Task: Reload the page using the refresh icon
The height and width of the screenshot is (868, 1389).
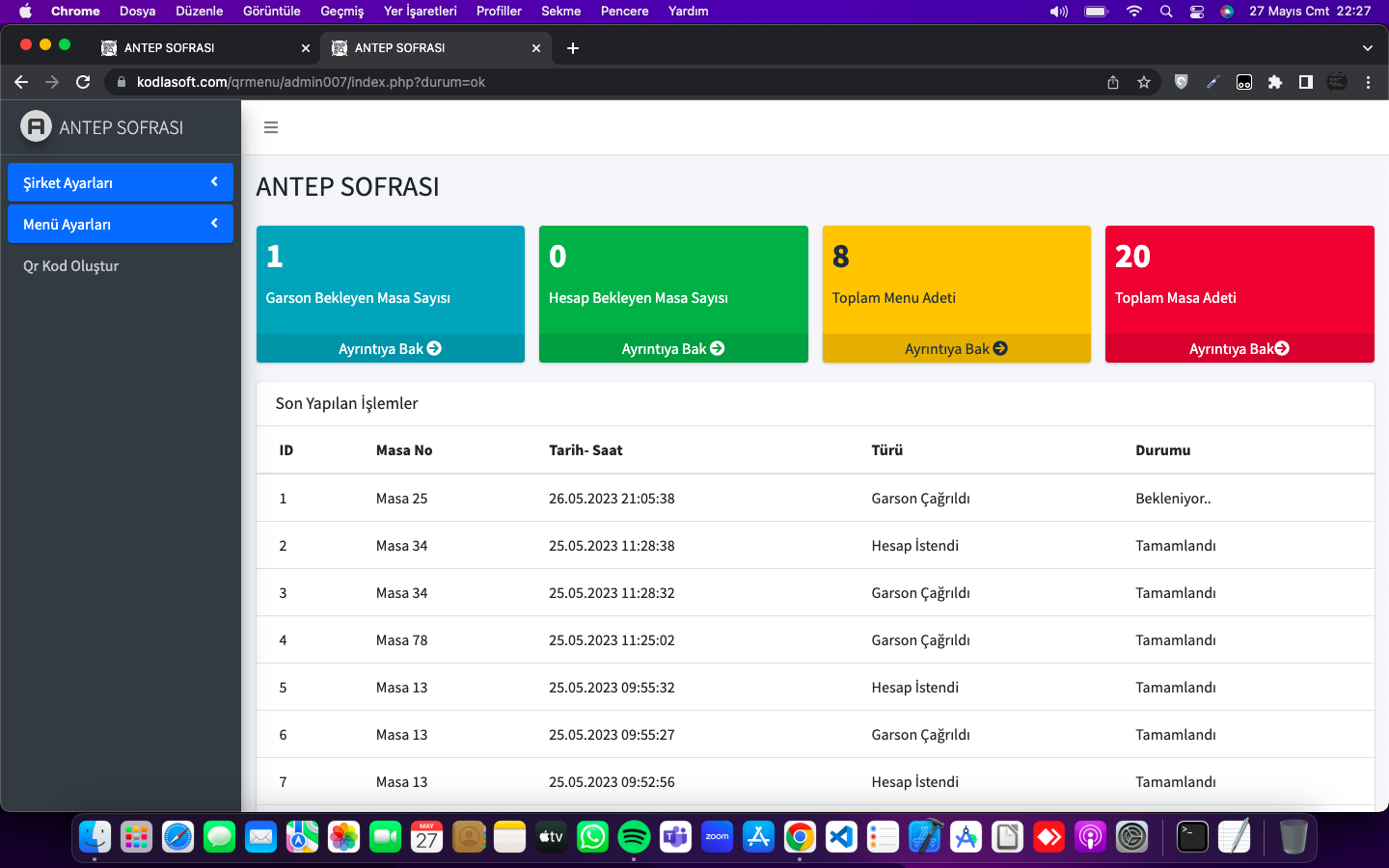Action: point(83,82)
